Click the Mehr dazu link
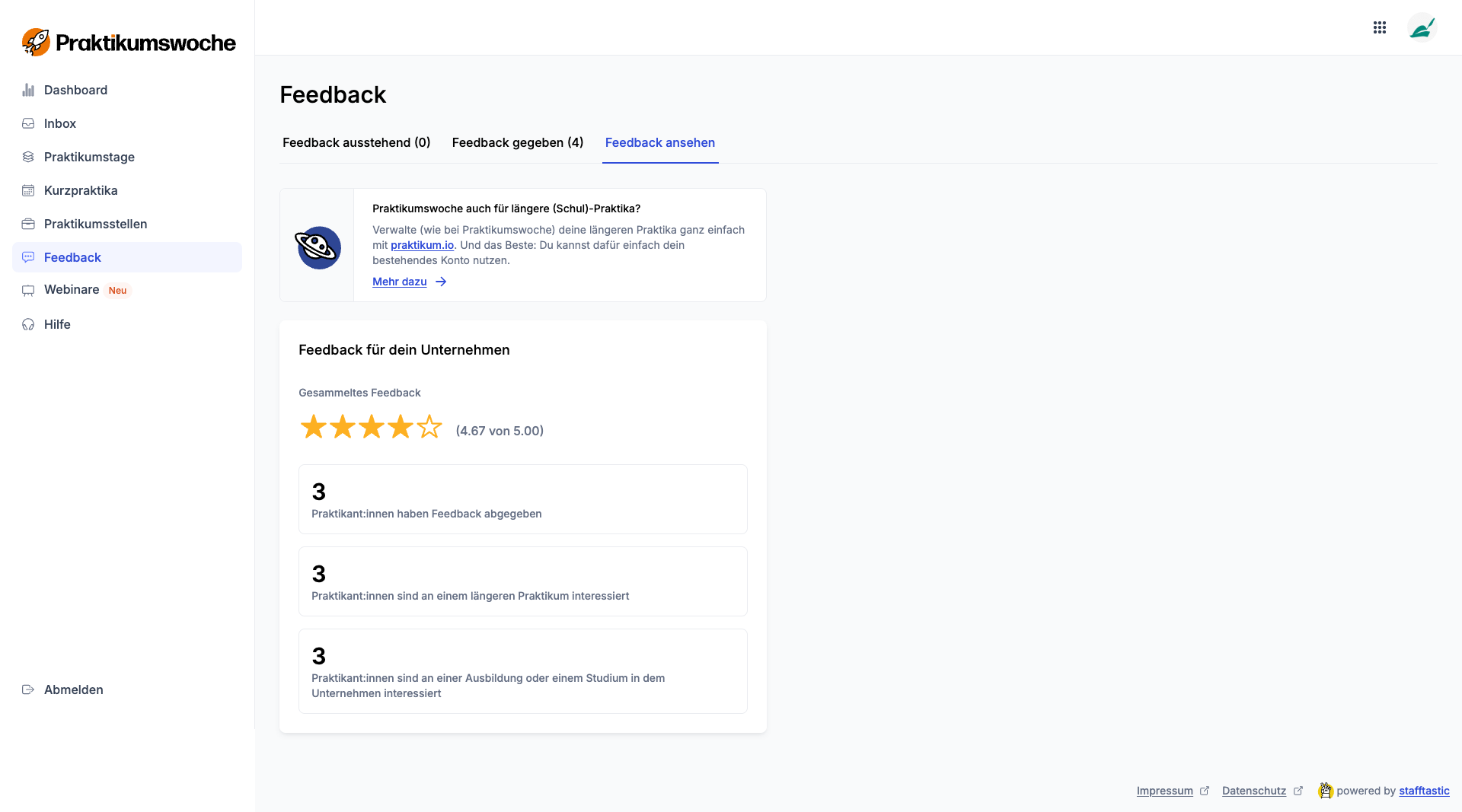This screenshot has width=1462, height=812. [x=400, y=282]
